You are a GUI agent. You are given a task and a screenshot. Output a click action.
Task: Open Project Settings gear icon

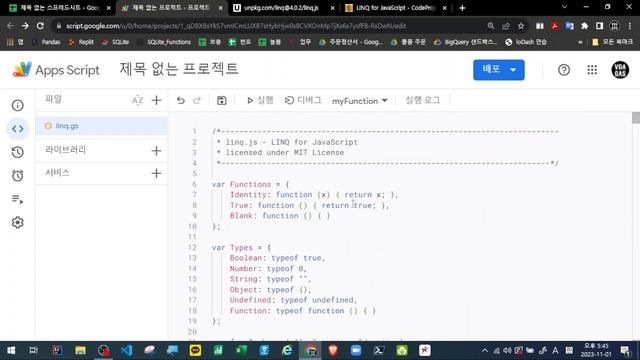18,222
